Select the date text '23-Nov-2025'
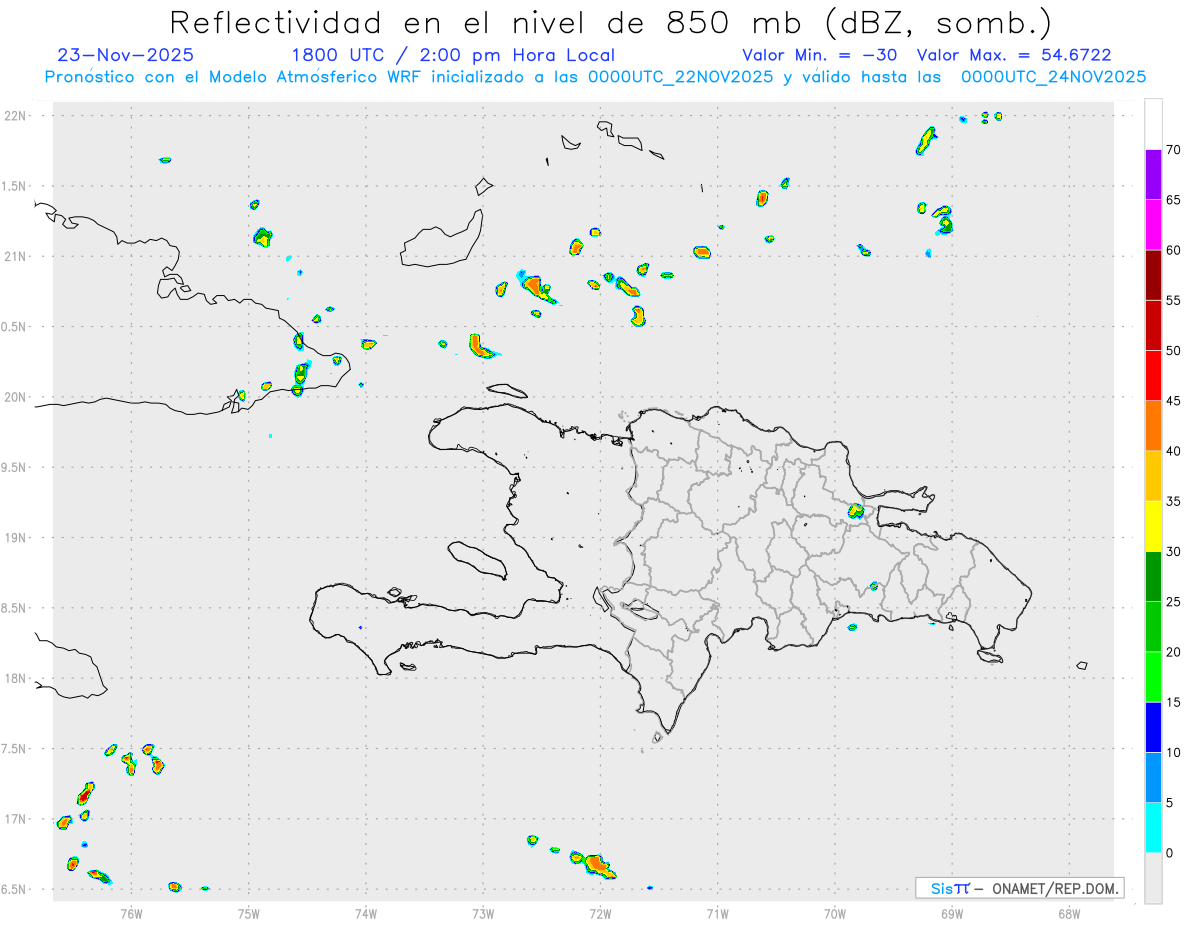This screenshot has width=1200, height=927. tap(126, 55)
